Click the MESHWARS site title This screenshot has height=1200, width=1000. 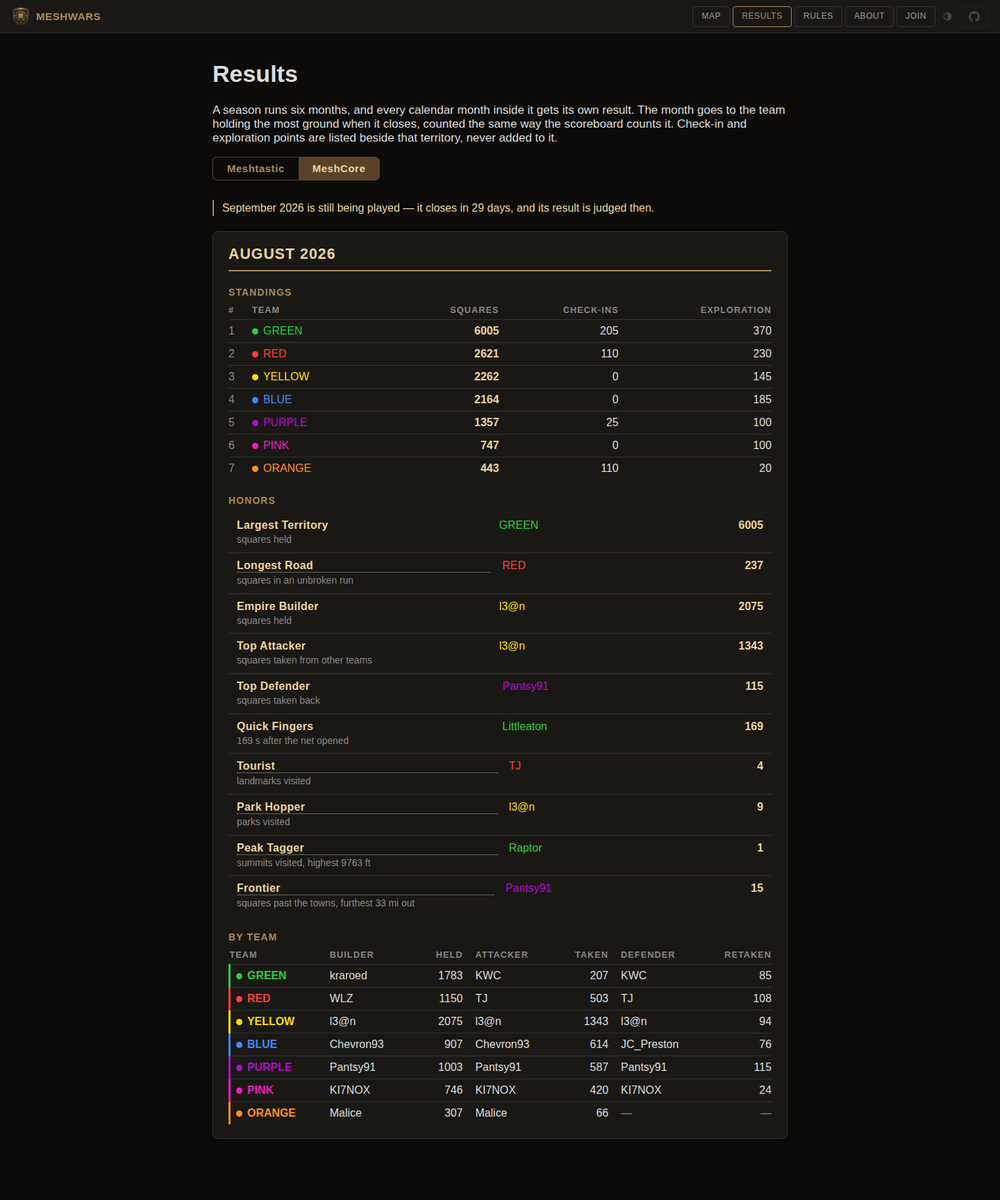(x=68, y=17)
